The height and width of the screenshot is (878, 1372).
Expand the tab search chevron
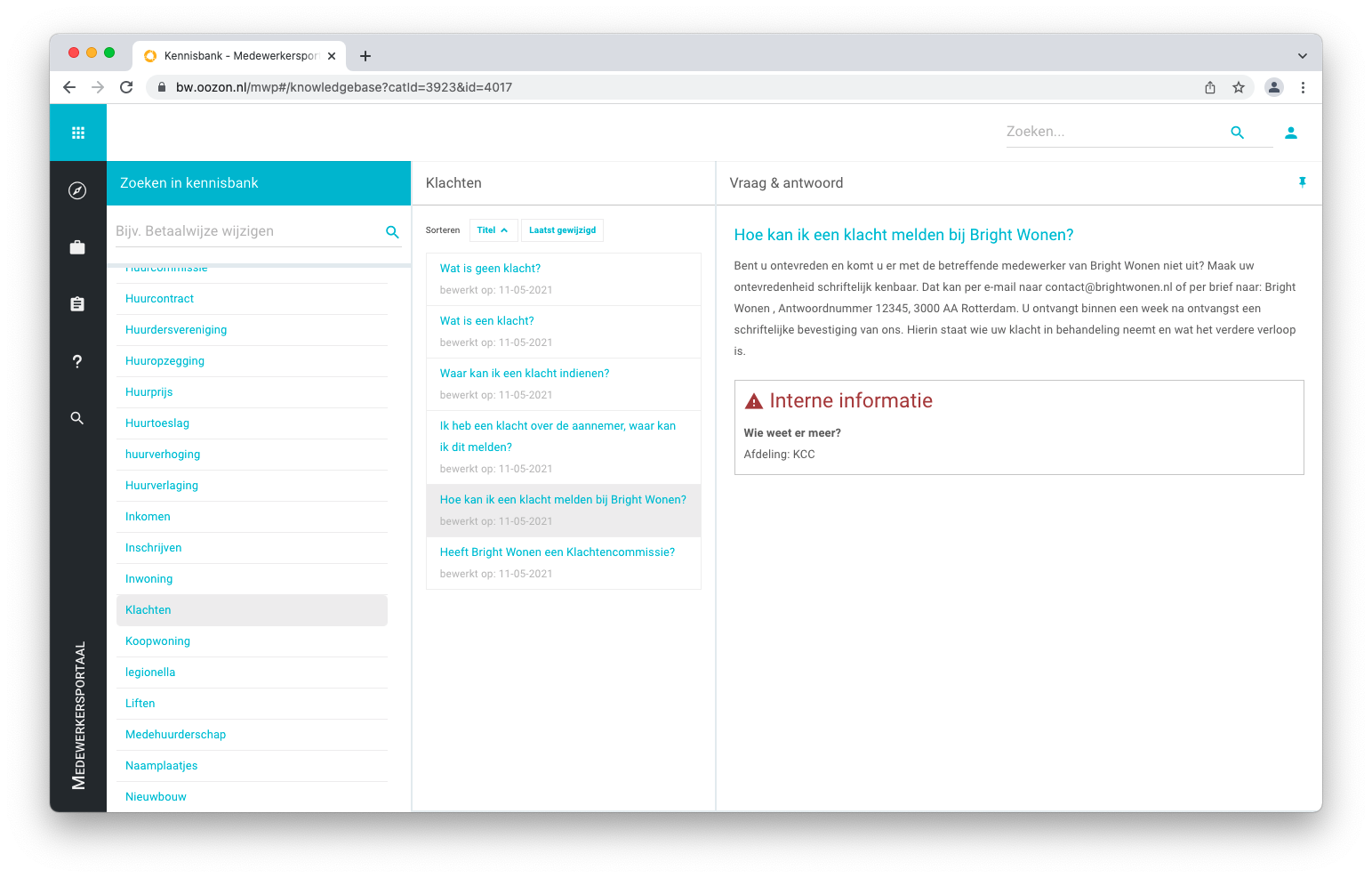click(1303, 56)
